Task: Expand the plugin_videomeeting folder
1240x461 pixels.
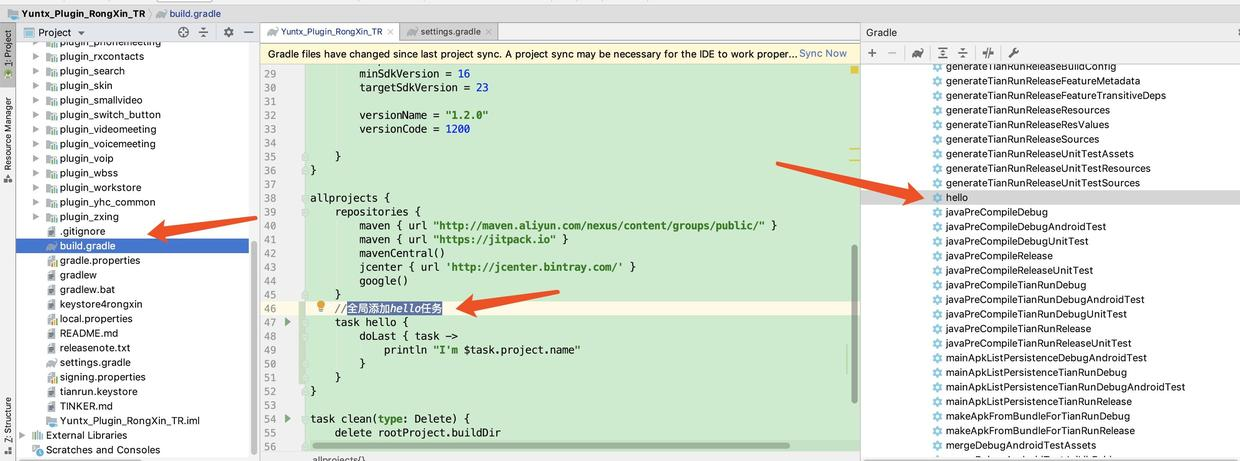Action: [36, 129]
